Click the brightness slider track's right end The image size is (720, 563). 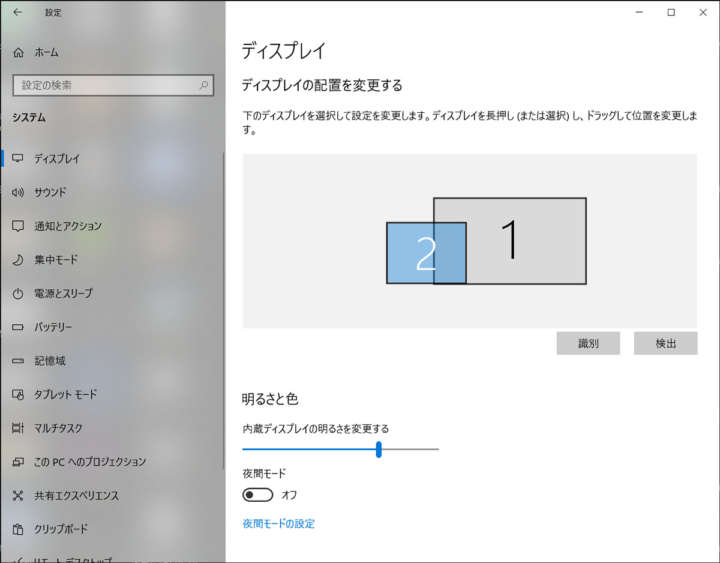click(437, 449)
